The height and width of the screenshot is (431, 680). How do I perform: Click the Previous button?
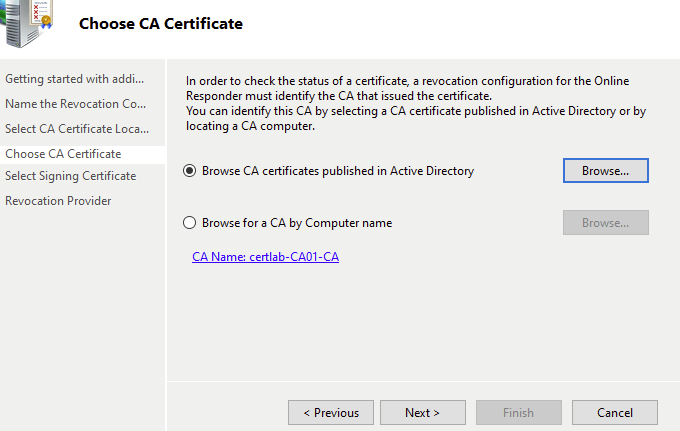click(330, 412)
